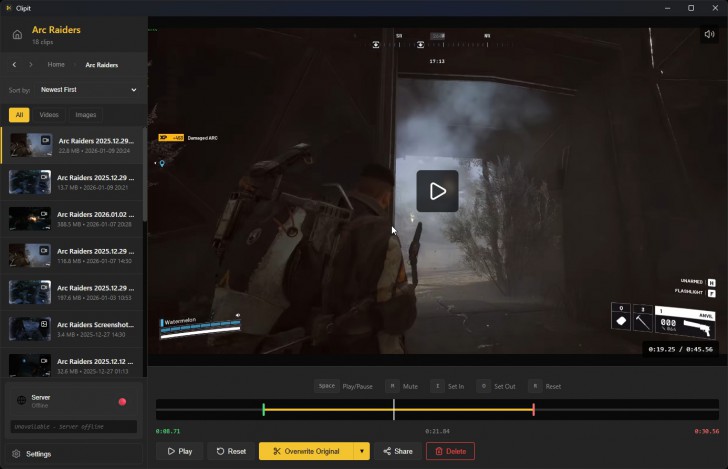Delete the clip with the Delete button

coord(450,451)
